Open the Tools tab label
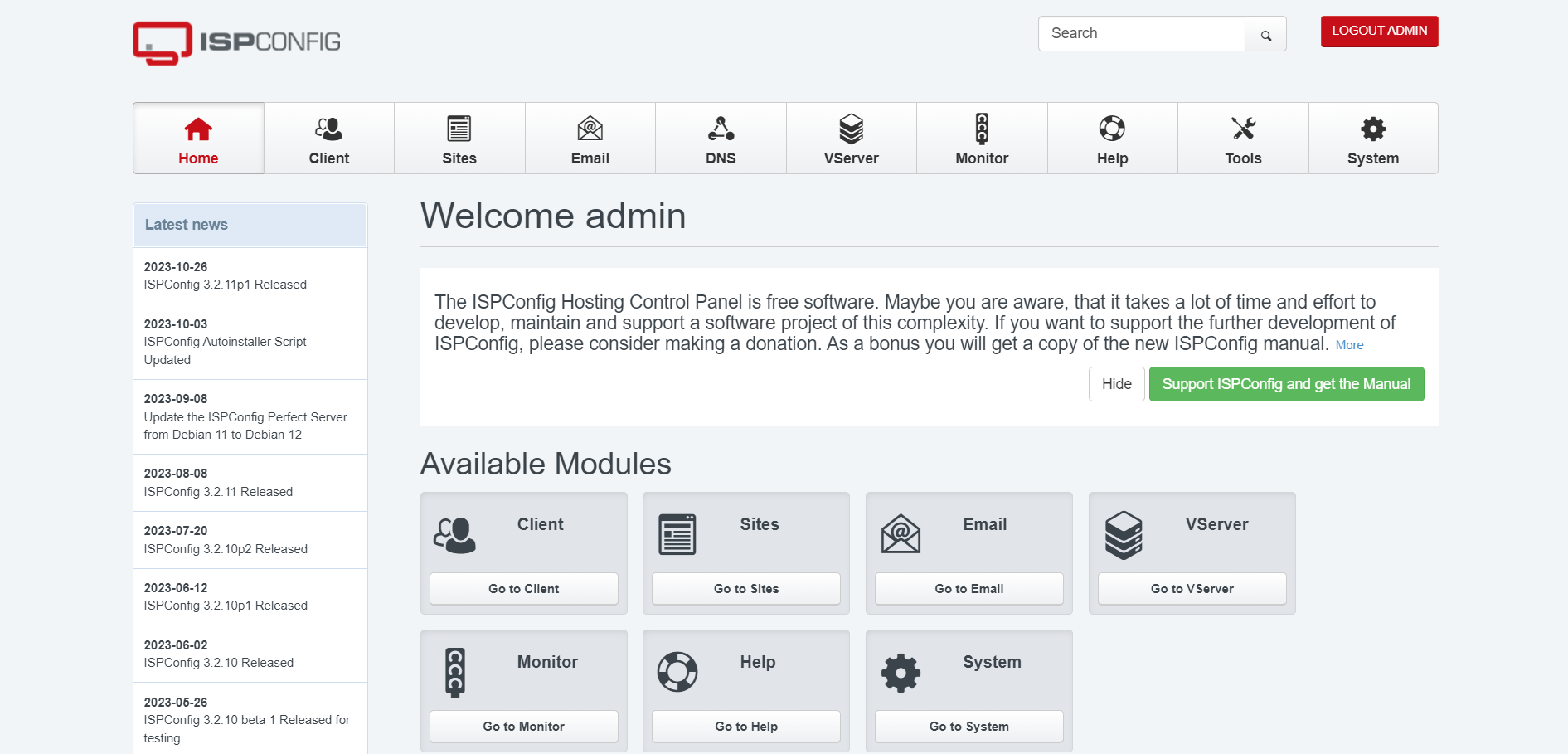 tap(1243, 158)
